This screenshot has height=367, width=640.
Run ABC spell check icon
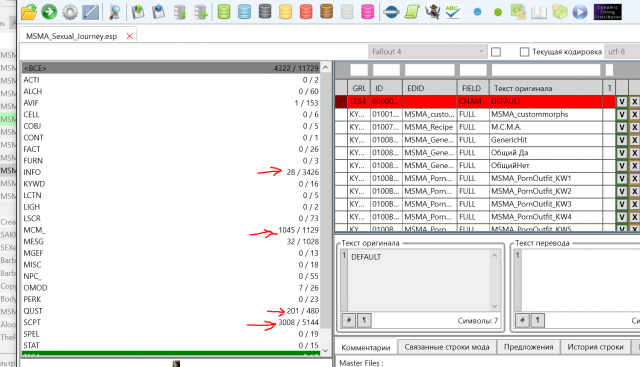453,12
